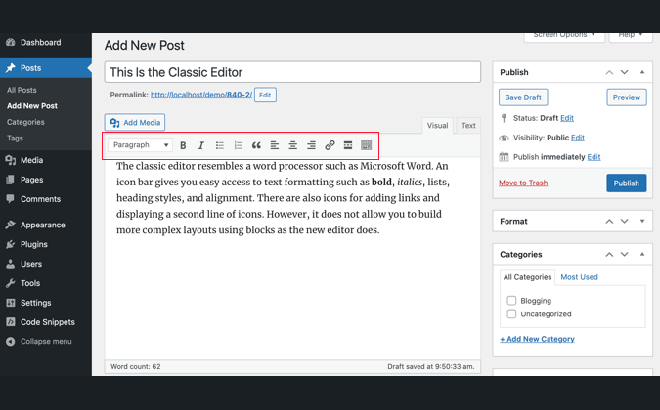Center align the text
This screenshot has height=410, width=660.
293,145
